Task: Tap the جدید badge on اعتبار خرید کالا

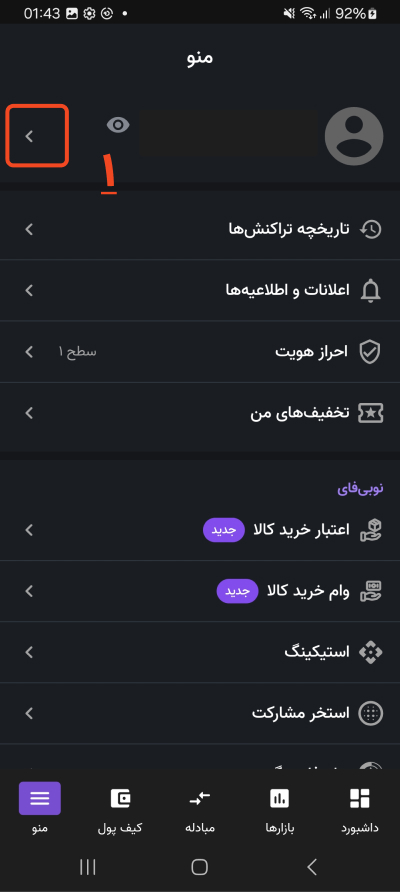Action: [x=224, y=530]
